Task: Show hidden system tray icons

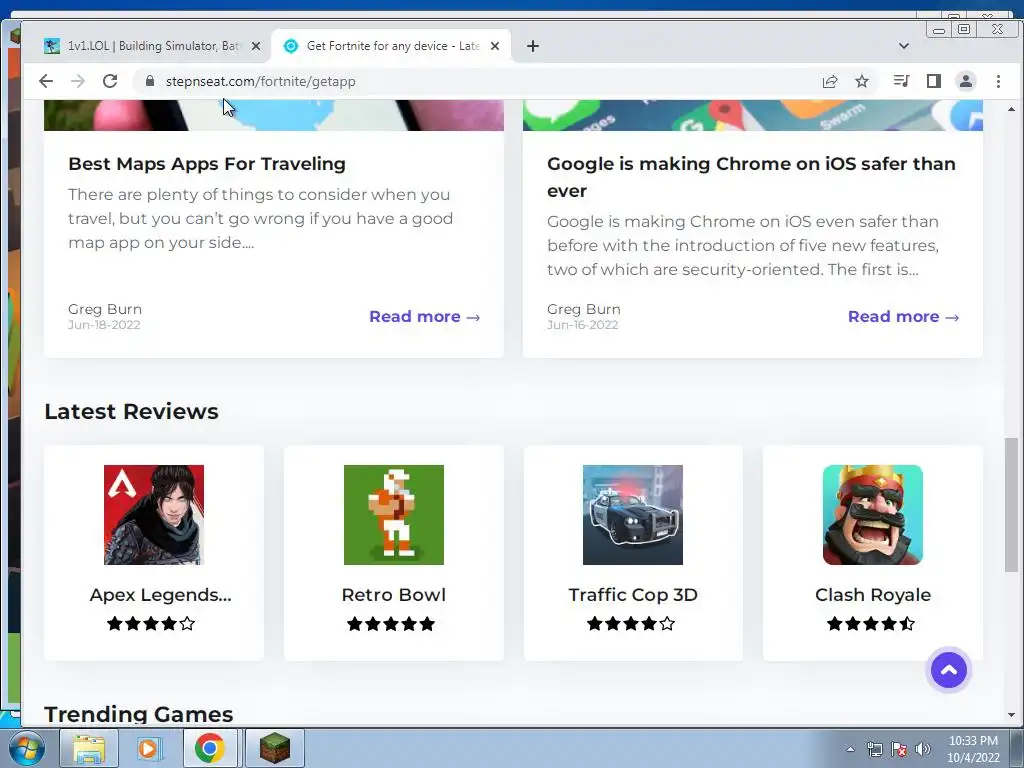Action: [850, 749]
